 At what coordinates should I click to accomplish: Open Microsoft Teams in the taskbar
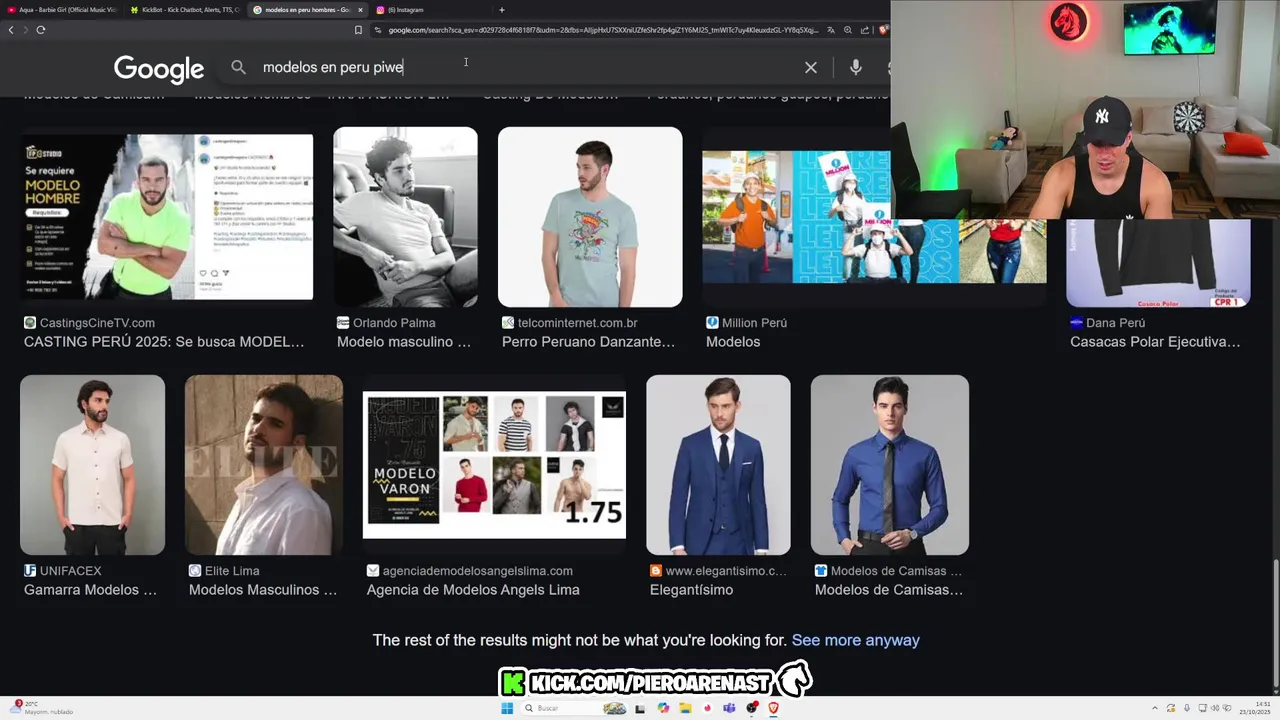click(x=729, y=708)
